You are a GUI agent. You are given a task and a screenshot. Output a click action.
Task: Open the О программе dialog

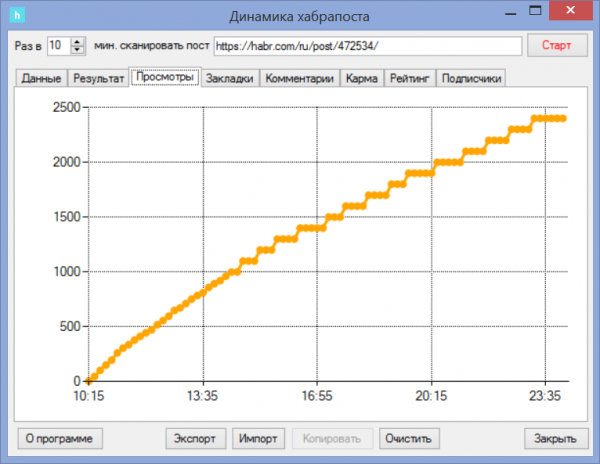click(61, 438)
